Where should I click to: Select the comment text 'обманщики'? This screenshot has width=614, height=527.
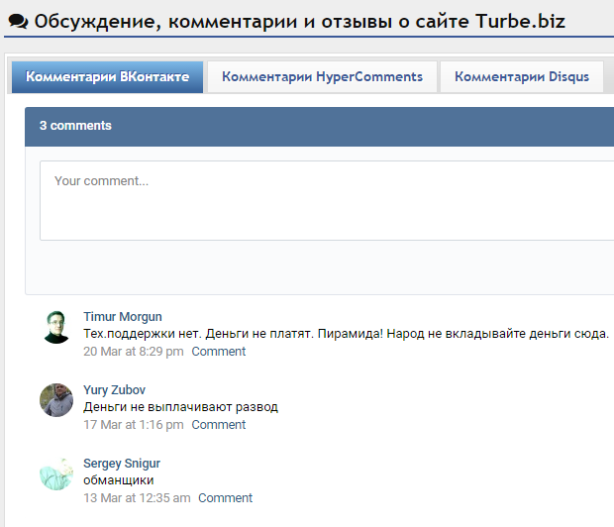pyautogui.click(x=119, y=480)
